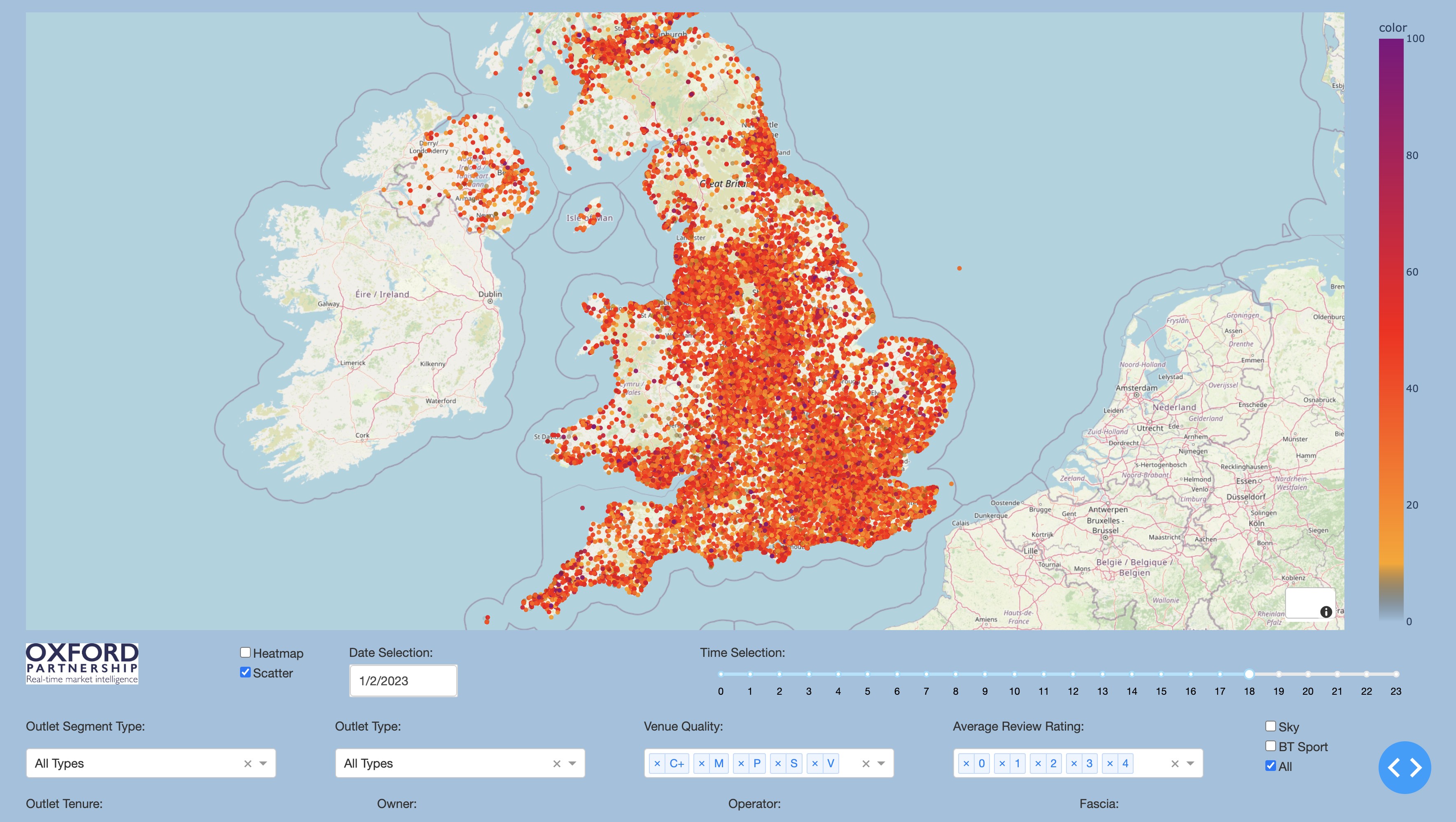Click the Cork label on the map
The height and width of the screenshot is (822, 1456).
(362, 435)
